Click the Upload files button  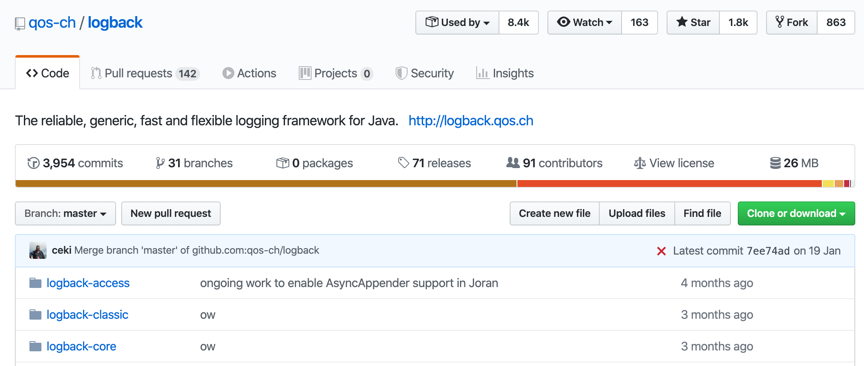637,213
